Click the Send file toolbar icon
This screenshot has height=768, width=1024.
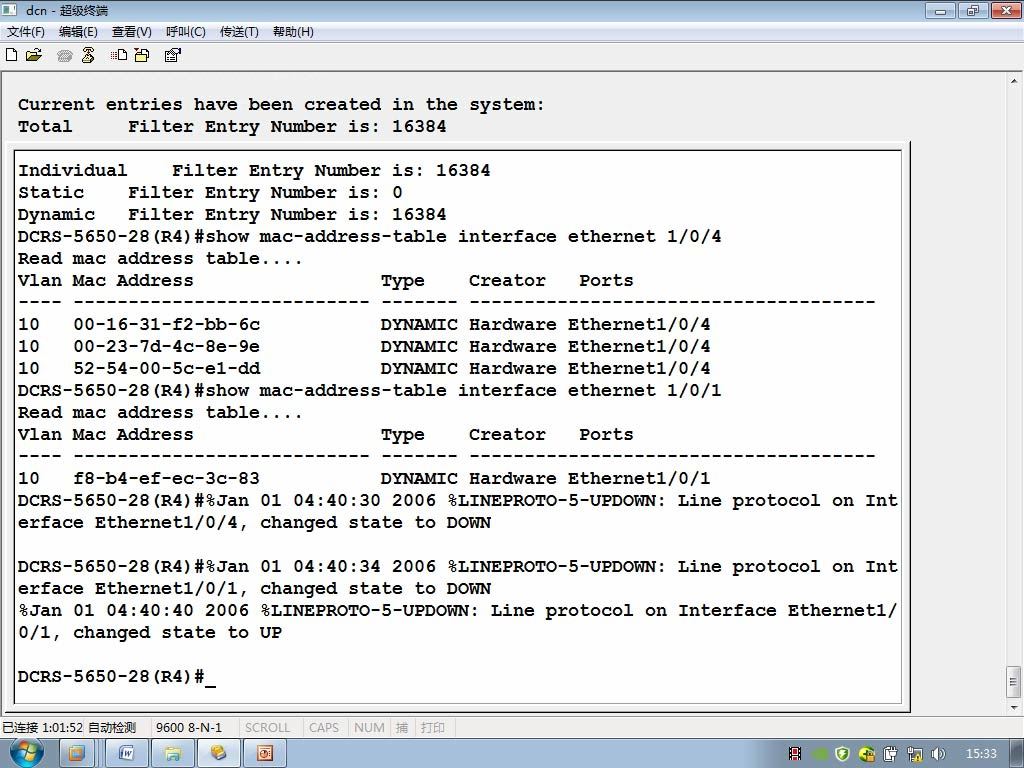click(119, 56)
